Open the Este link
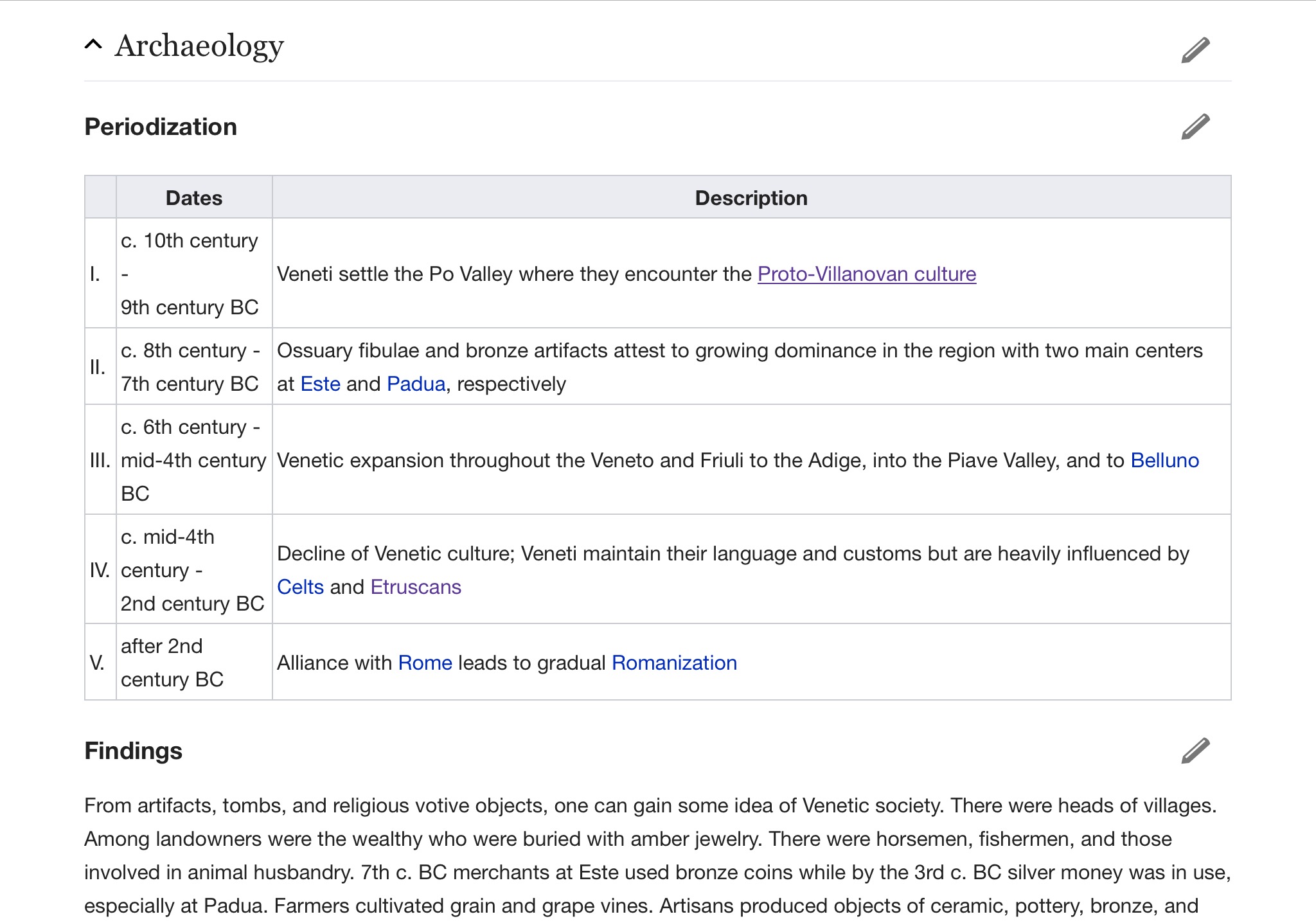 point(321,384)
